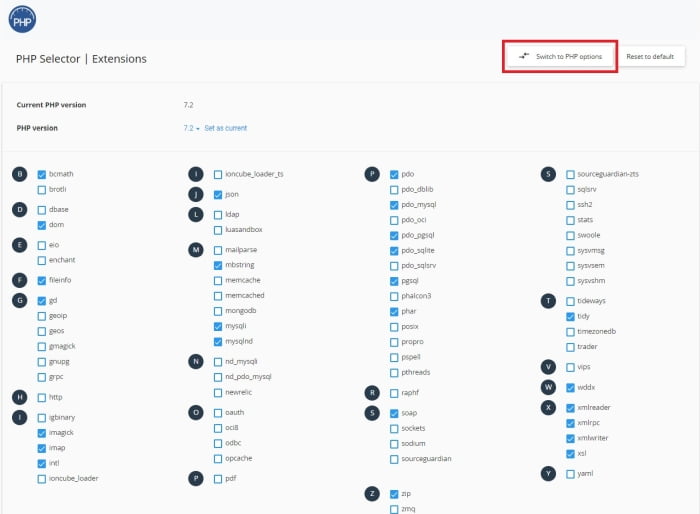Disable the soap extension
700x514 pixels.
[x=394, y=414]
